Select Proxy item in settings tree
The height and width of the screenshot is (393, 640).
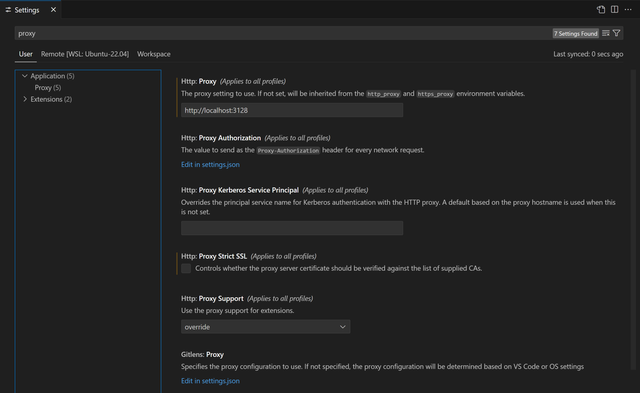(48, 88)
